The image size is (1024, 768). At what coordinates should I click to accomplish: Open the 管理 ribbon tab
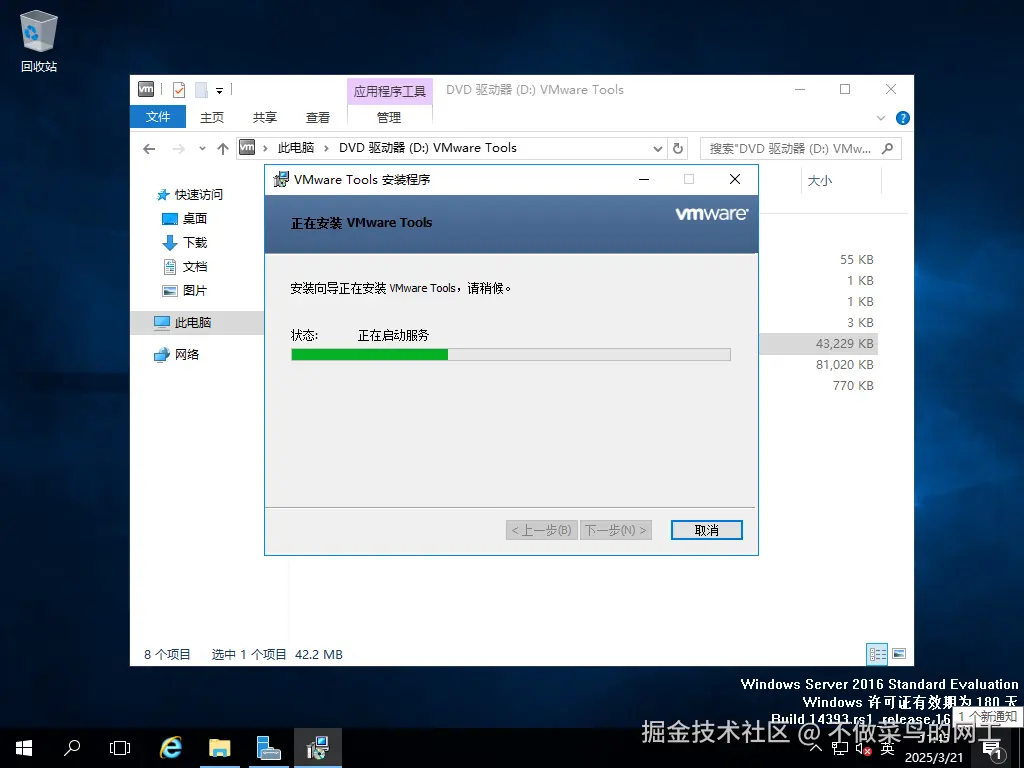pyautogui.click(x=389, y=118)
